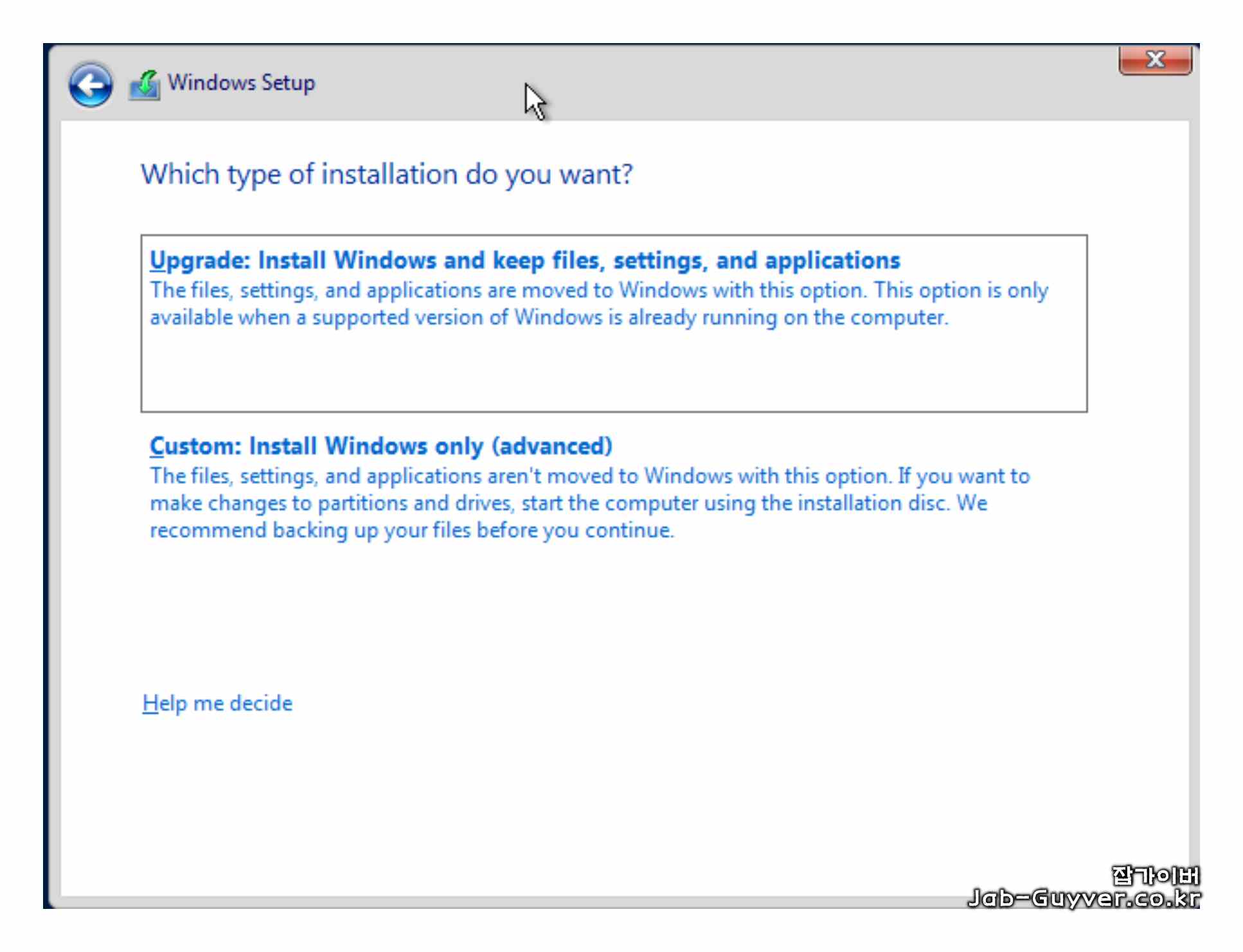
Task: Select the Upgrade installation option heading
Action: tap(524, 260)
